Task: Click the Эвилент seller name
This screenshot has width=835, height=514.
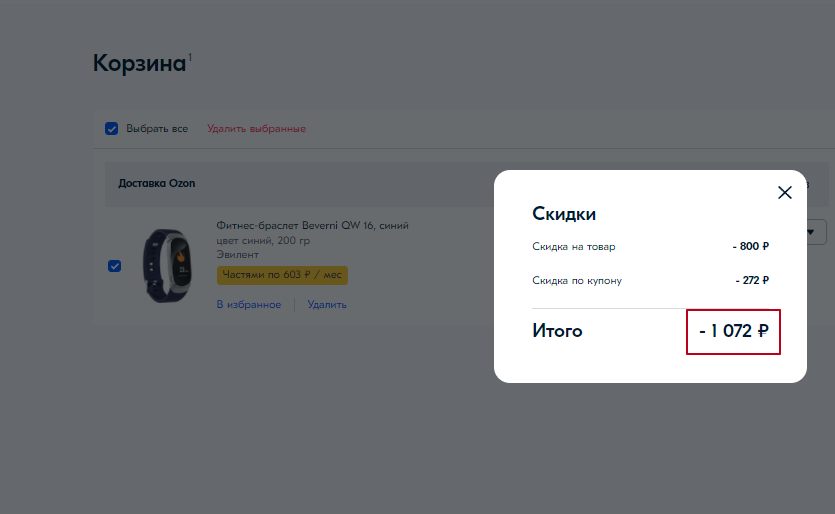Action: [x=238, y=255]
